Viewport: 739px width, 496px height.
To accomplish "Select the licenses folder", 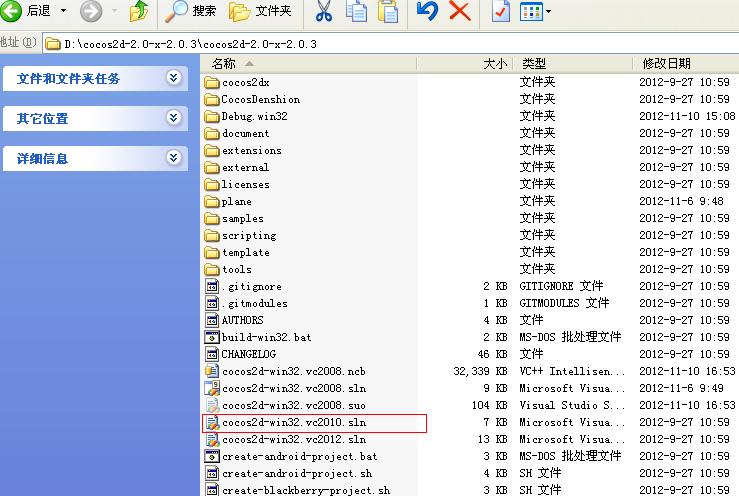I will pyautogui.click(x=237, y=184).
